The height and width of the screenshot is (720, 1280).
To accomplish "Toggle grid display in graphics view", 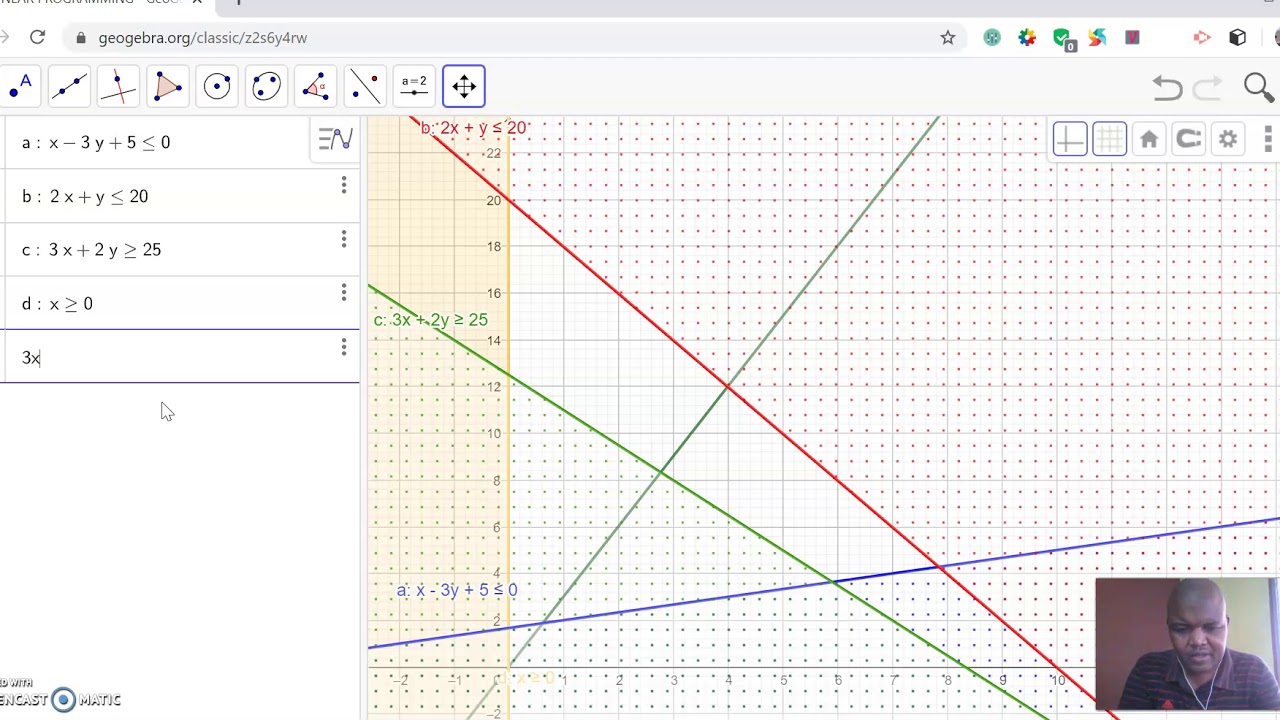I will point(1109,140).
